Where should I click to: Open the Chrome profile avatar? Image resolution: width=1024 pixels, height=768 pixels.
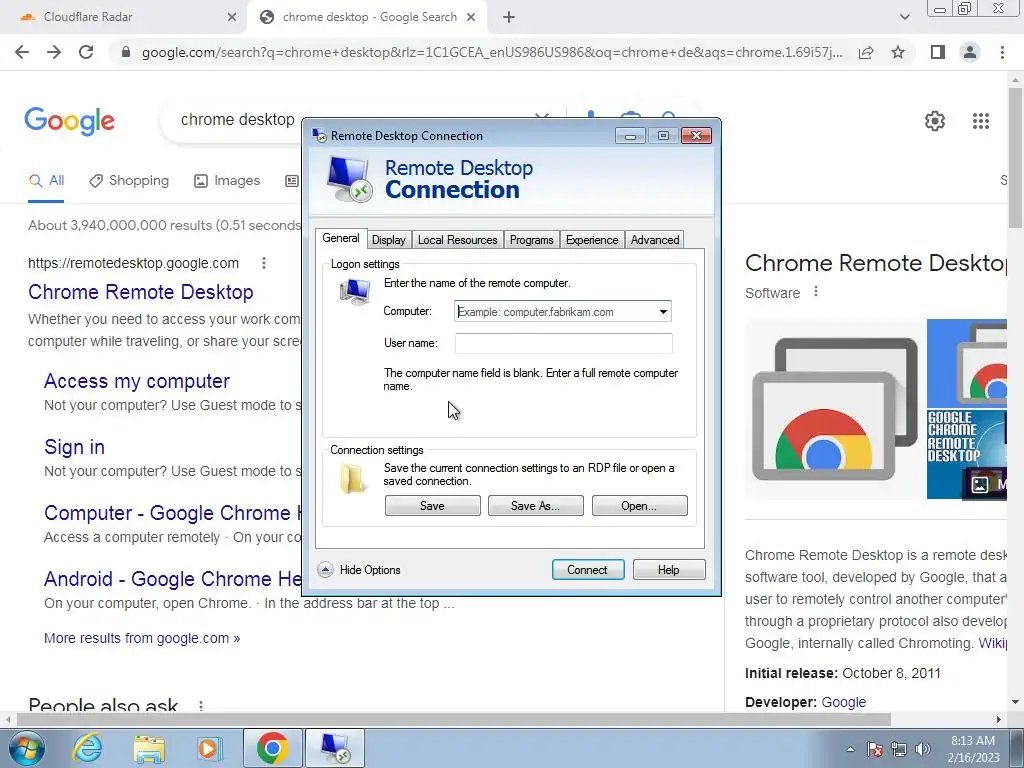[x=970, y=52]
